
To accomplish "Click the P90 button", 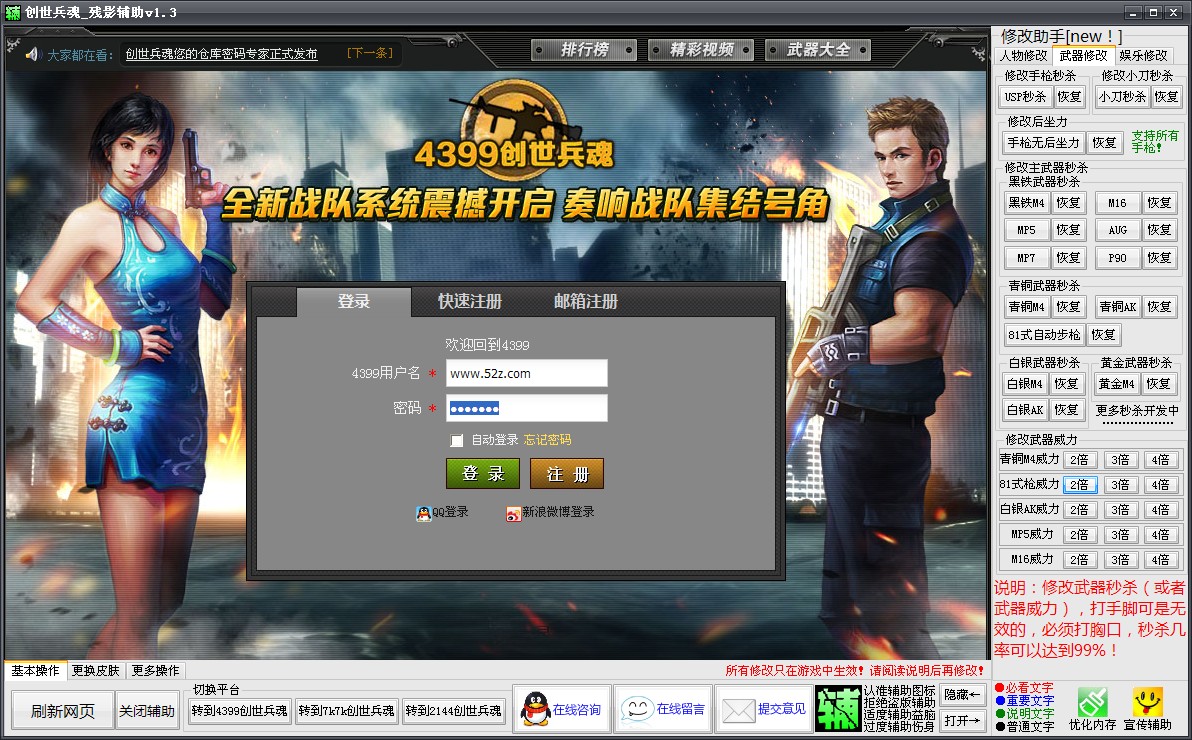I will (x=1118, y=258).
